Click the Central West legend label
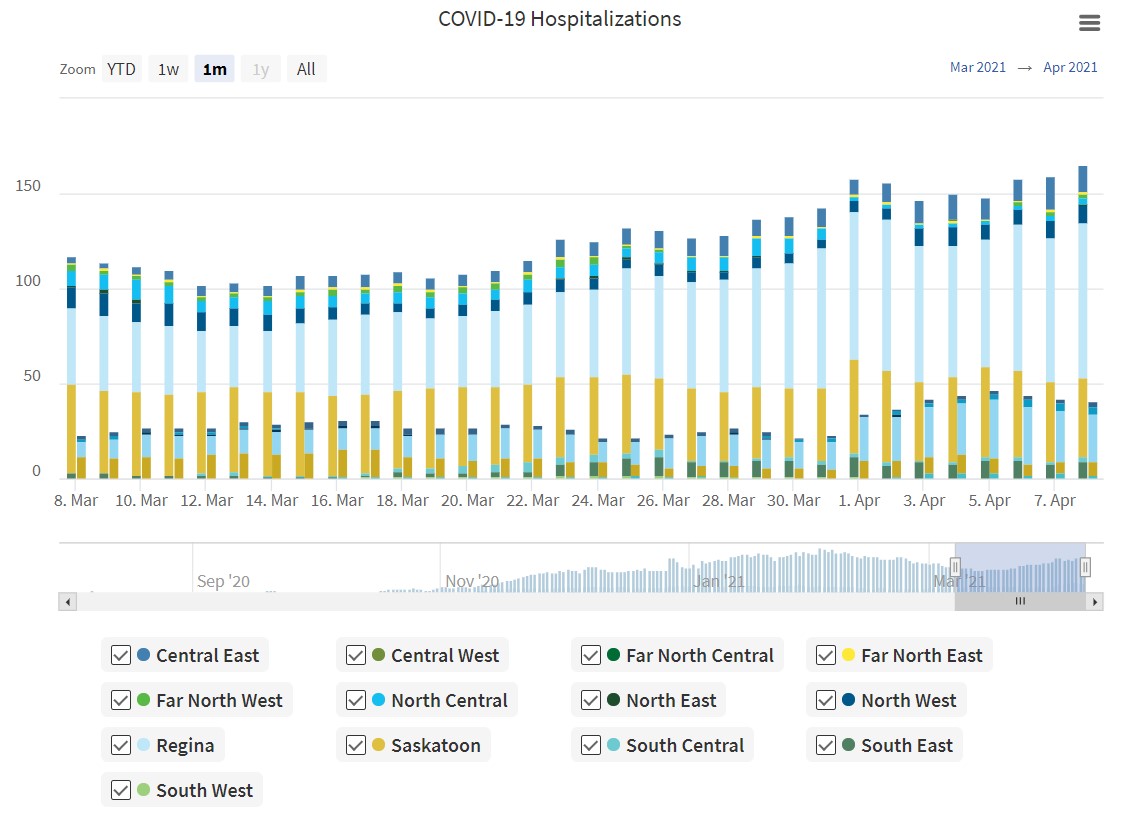The width and height of the screenshot is (1128, 816). (x=445, y=656)
